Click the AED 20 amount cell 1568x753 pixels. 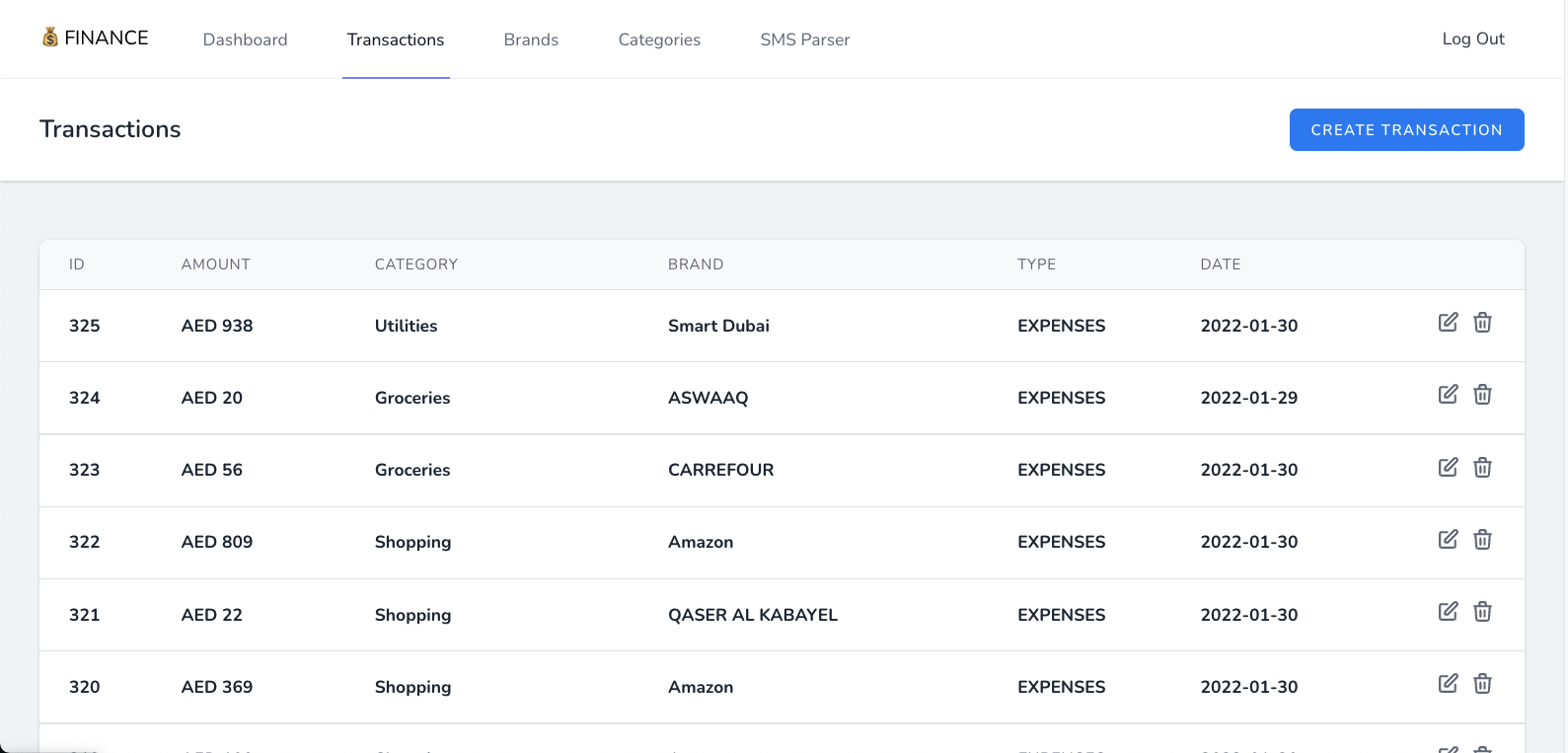pos(212,398)
